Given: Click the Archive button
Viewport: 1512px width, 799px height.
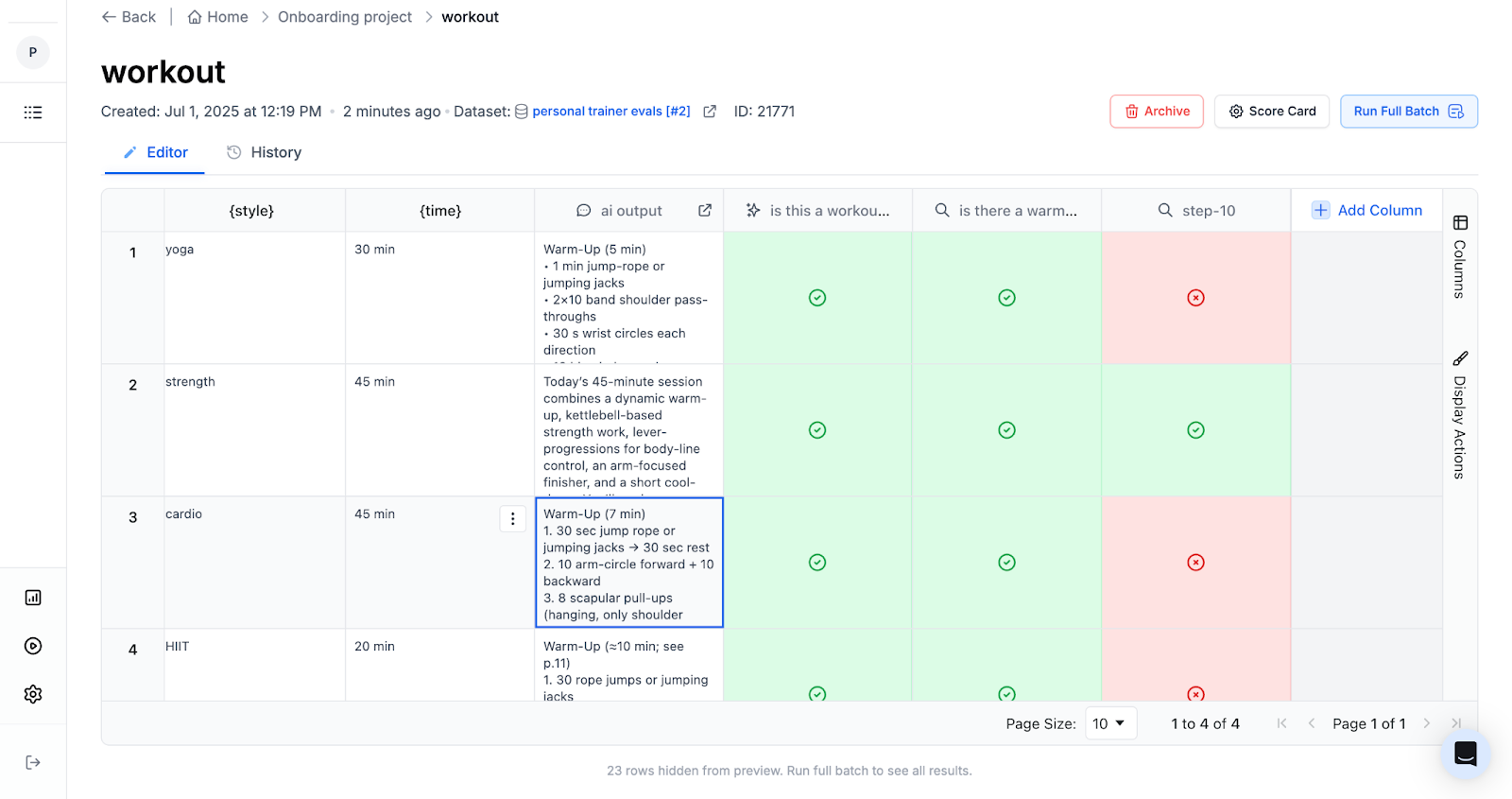Looking at the screenshot, I should click(x=1157, y=112).
